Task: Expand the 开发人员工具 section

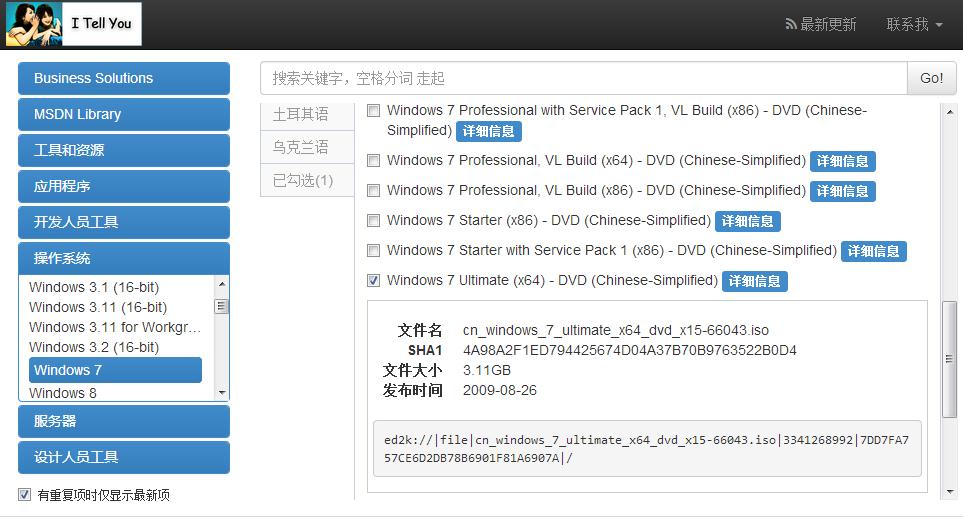Action: [x=124, y=222]
